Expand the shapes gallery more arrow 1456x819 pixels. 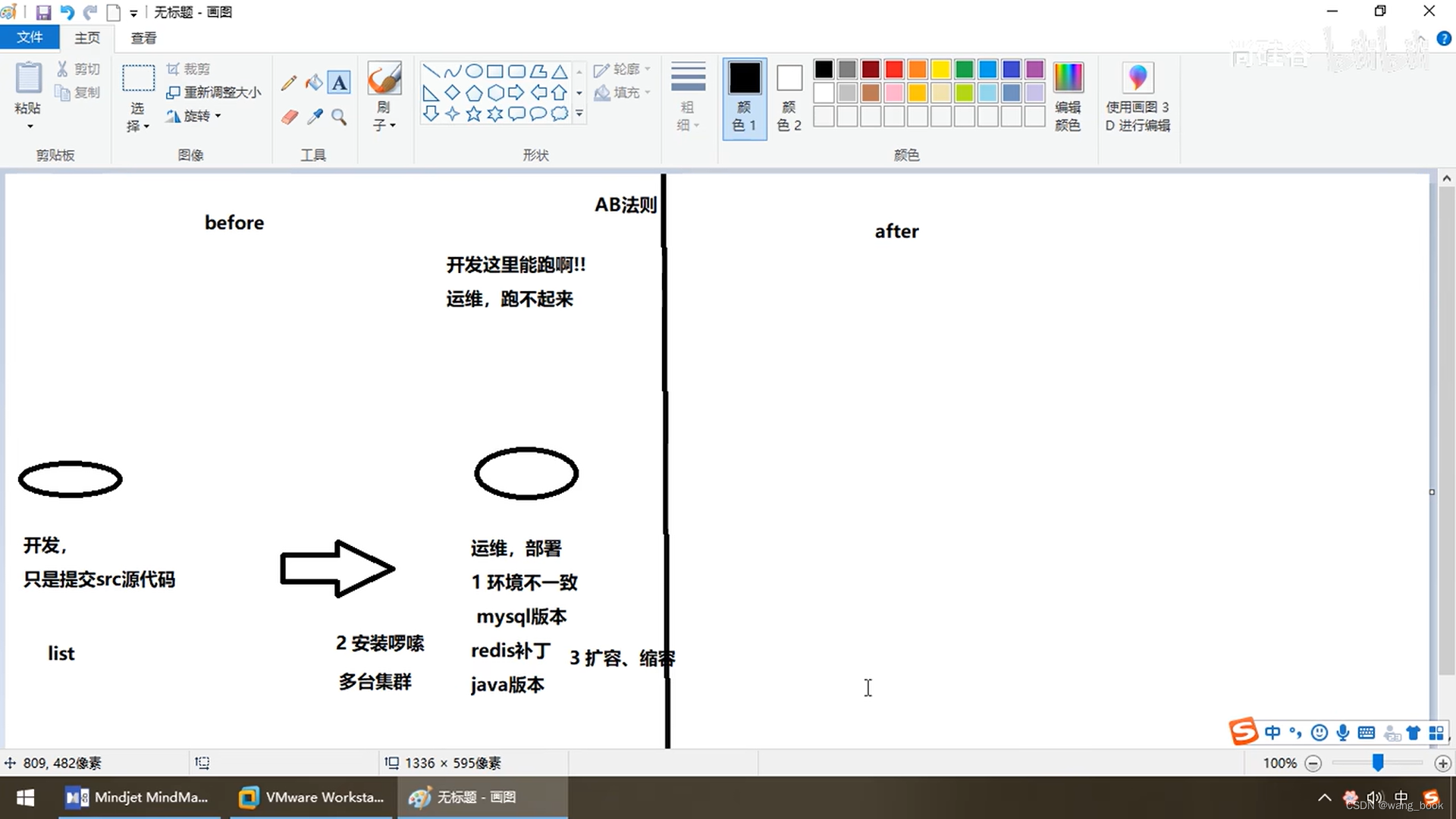pyautogui.click(x=579, y=114)
